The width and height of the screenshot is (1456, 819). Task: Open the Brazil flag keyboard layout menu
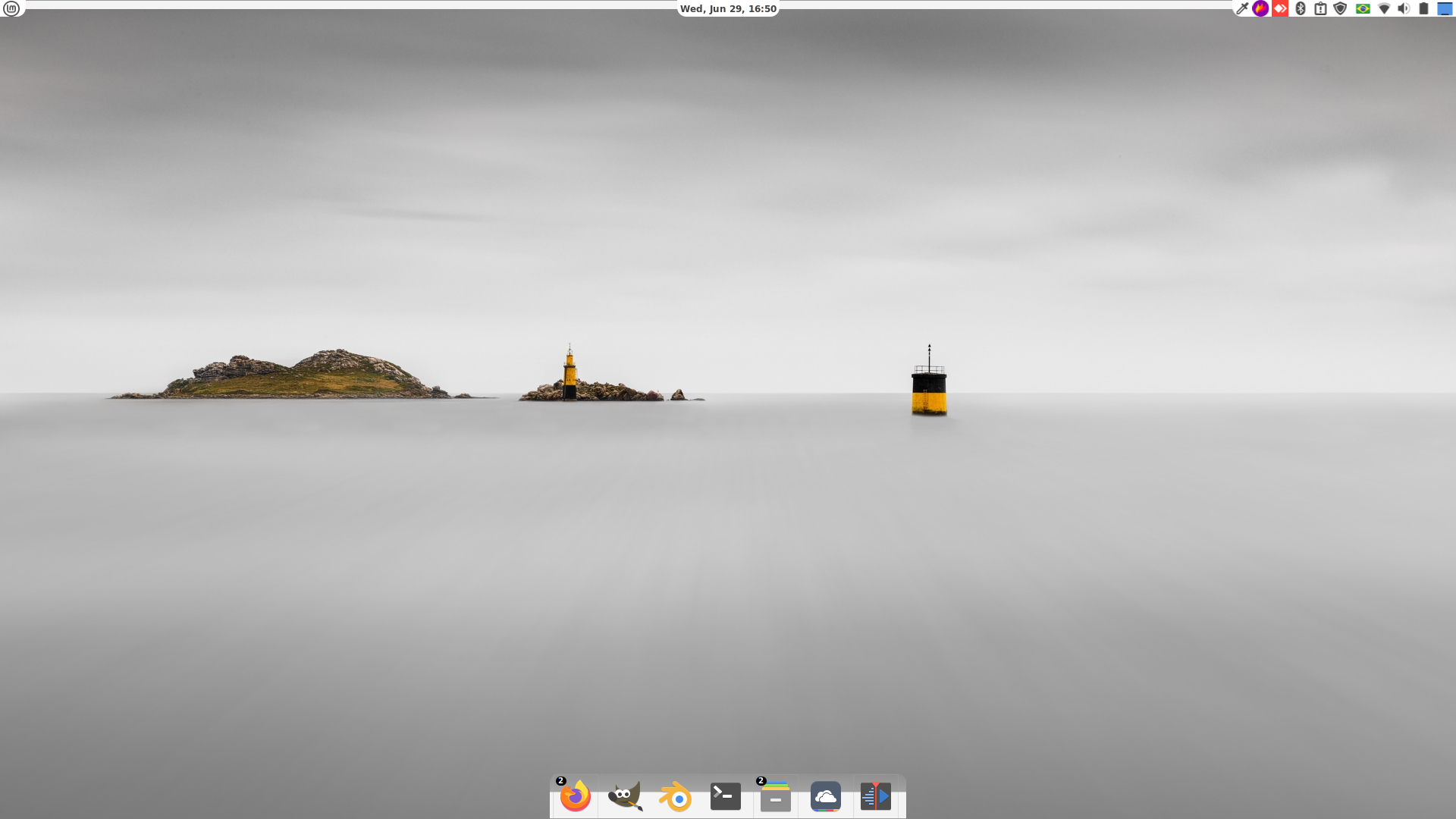(x=1363, y=8)
